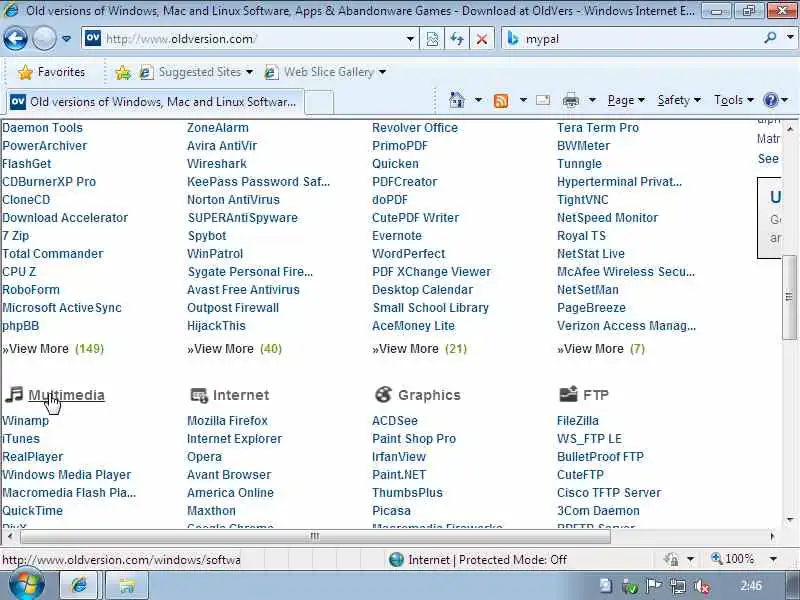The image size is (800, 600).
Task: Click the taskbar clock showing 2:46
Action: click(751, 586)
